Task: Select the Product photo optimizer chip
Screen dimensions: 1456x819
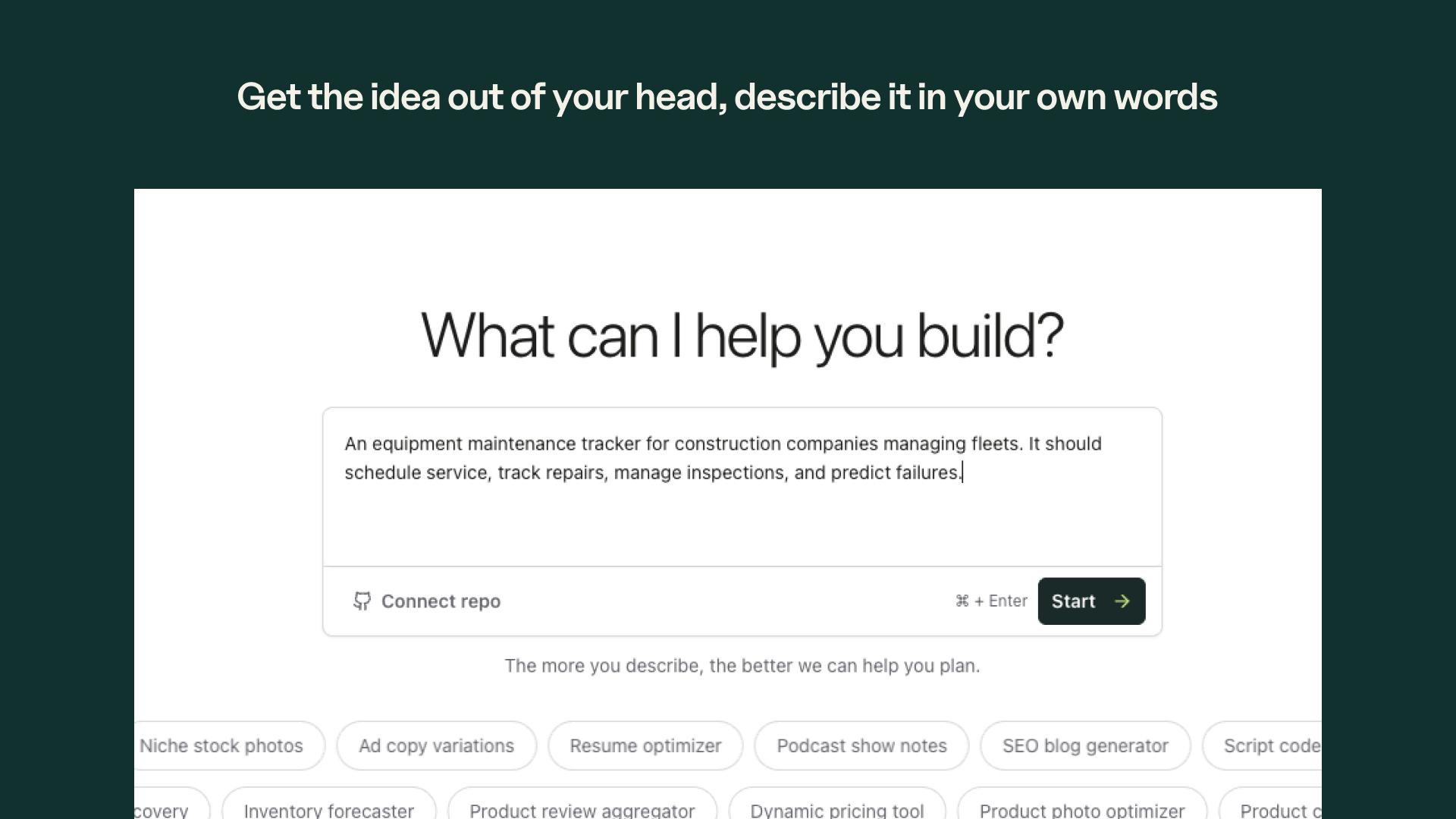Action: click(1078, 810)
